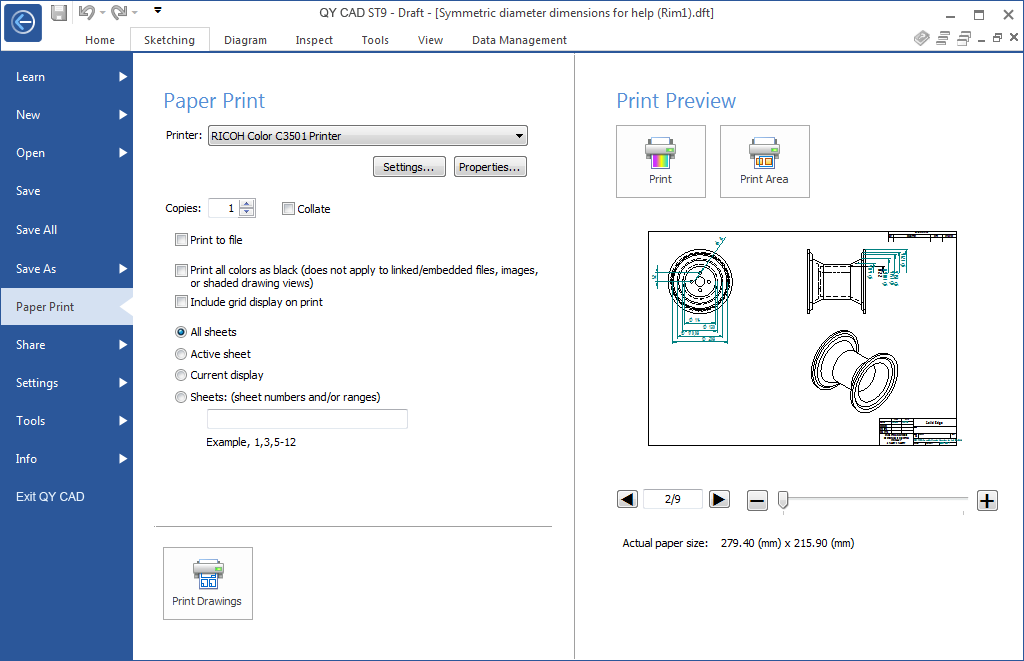Click the Print Area icon button
Viewport: 1024px width, 661px height.
tap(764, 161)
